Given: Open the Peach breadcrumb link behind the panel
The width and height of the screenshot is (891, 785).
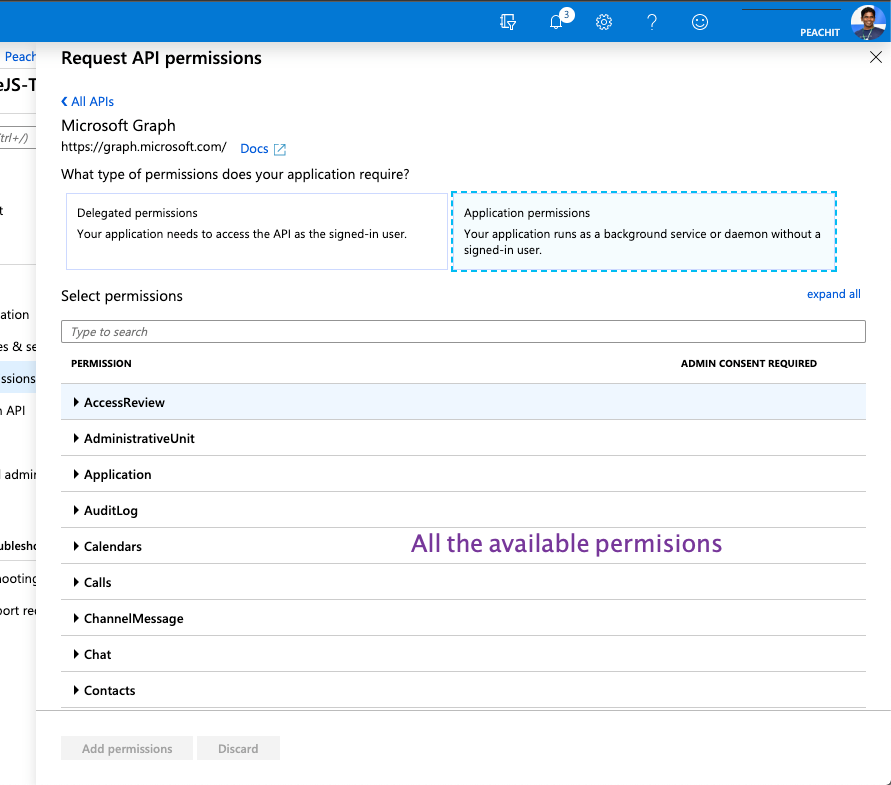Looking at the screenshot, I should click(x=20, y=56).
